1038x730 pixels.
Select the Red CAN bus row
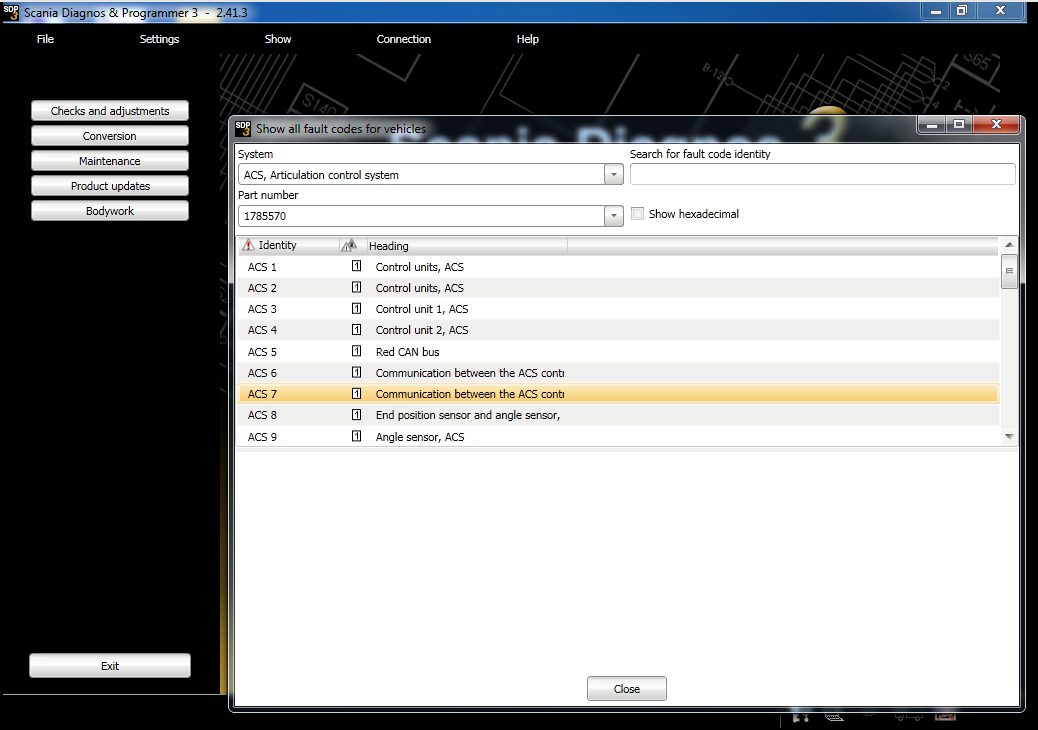click(x=618, y=351)
